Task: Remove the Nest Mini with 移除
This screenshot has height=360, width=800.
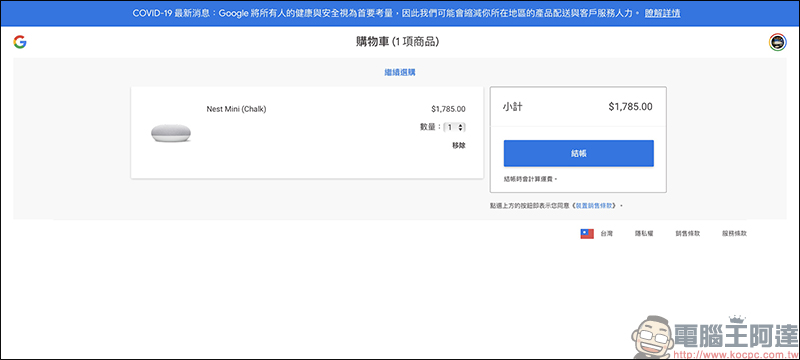Action: coord(459,145)
